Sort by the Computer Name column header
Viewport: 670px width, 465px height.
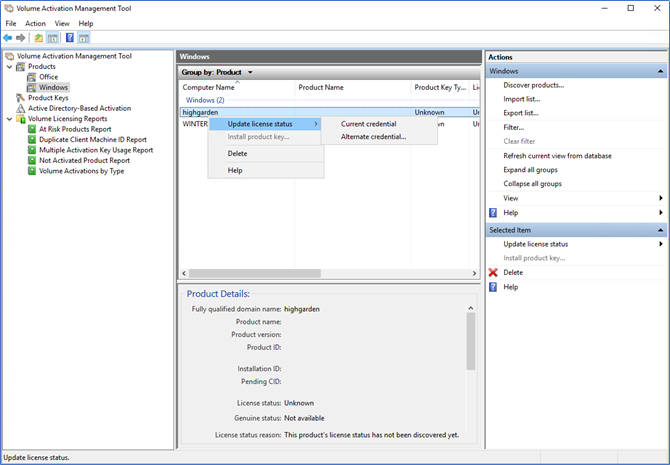pos(237,87)
